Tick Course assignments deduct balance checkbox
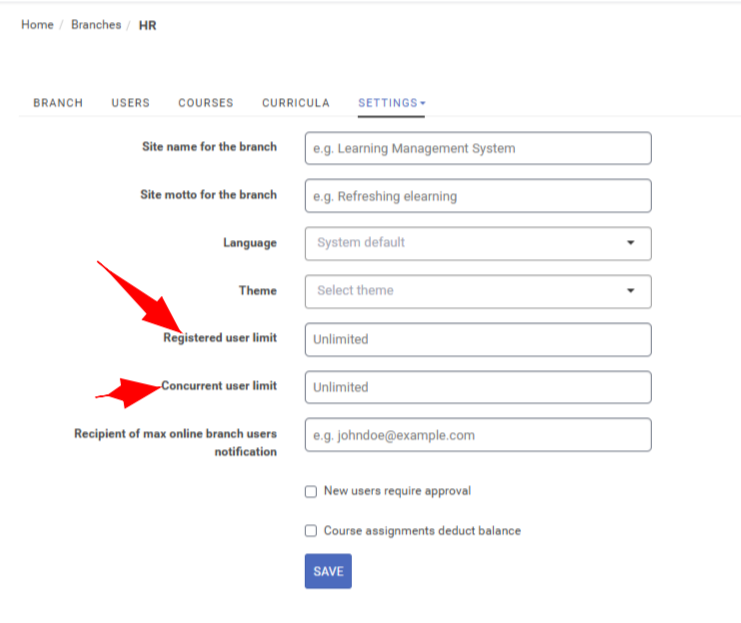Image resolution: width=741 pixels, height=623 pixels. [x=311, y=531]
